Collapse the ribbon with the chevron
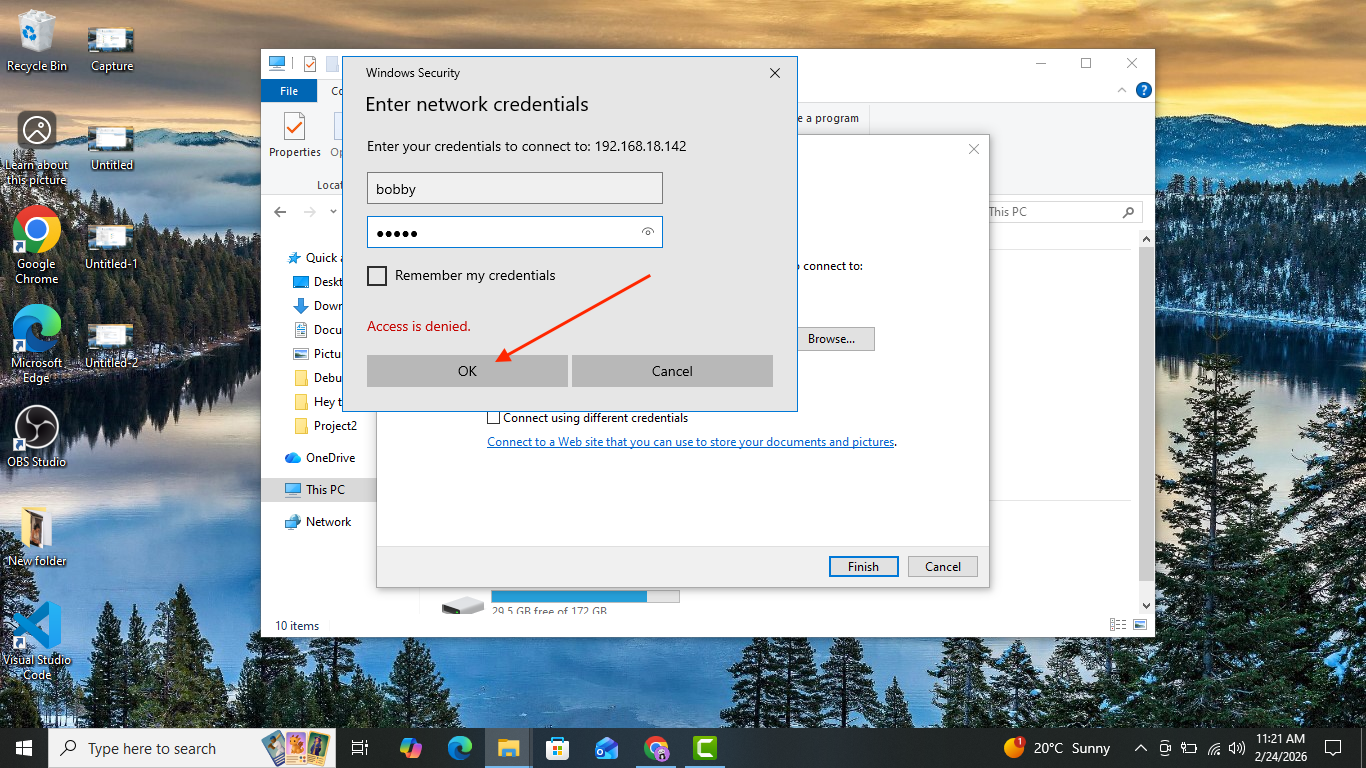 (x=1122, y=91)
